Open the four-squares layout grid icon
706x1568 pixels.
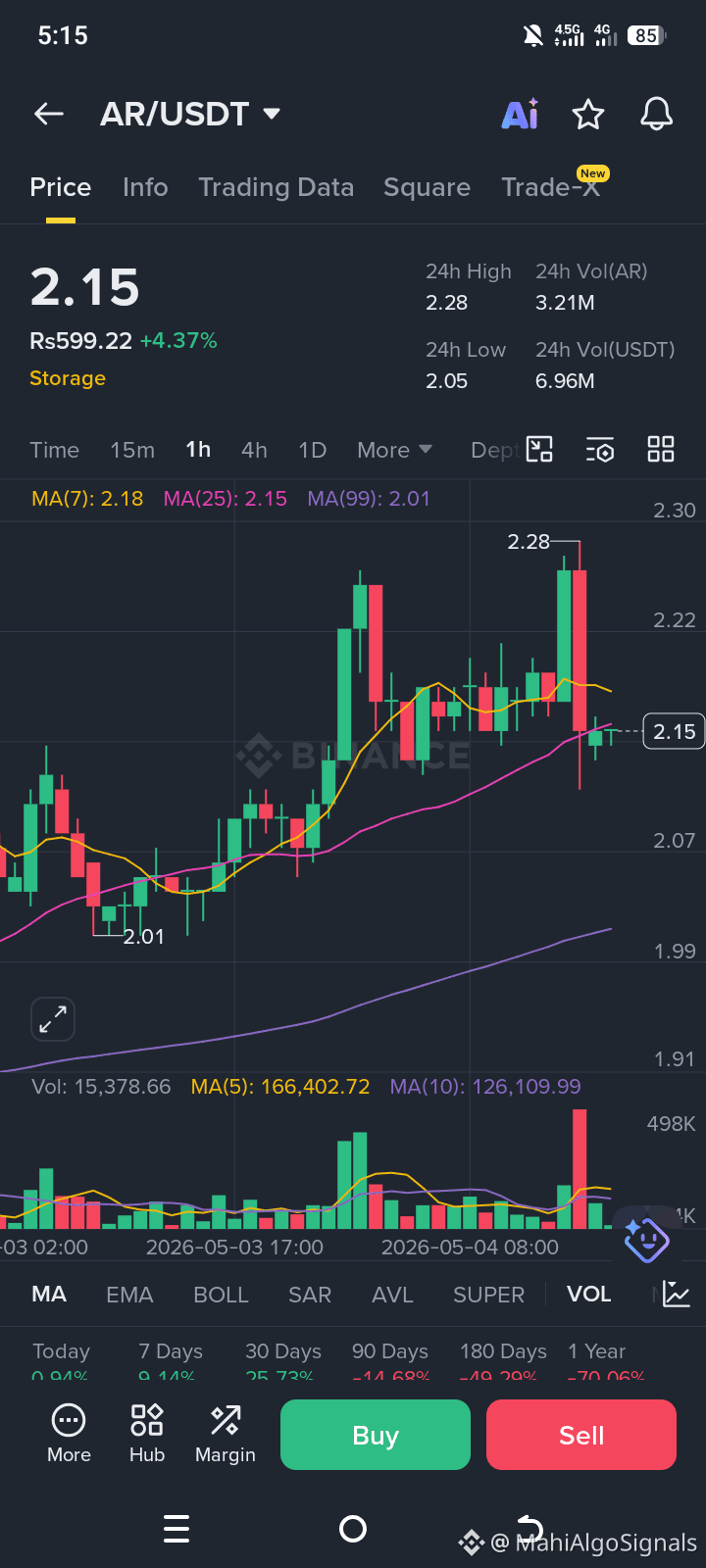(661, 450)
